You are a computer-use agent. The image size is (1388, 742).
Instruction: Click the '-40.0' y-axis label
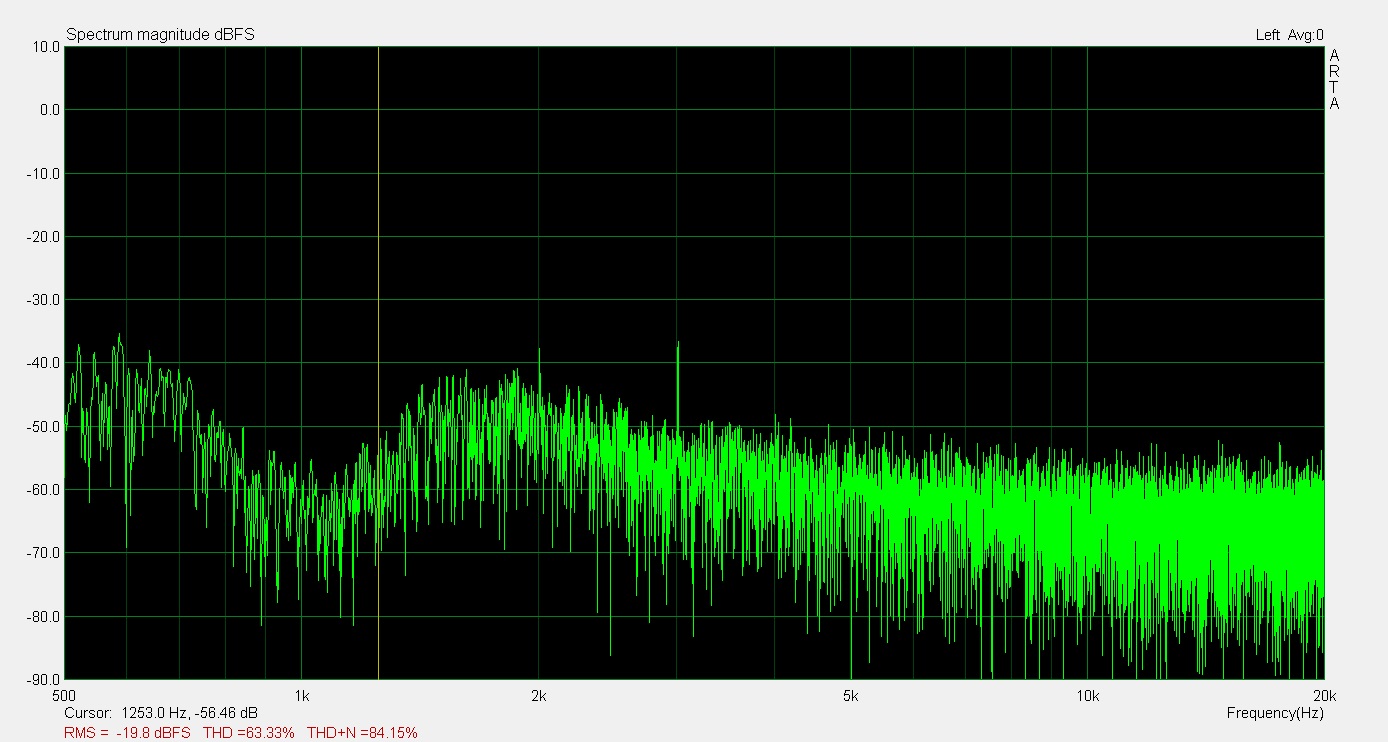42,363
